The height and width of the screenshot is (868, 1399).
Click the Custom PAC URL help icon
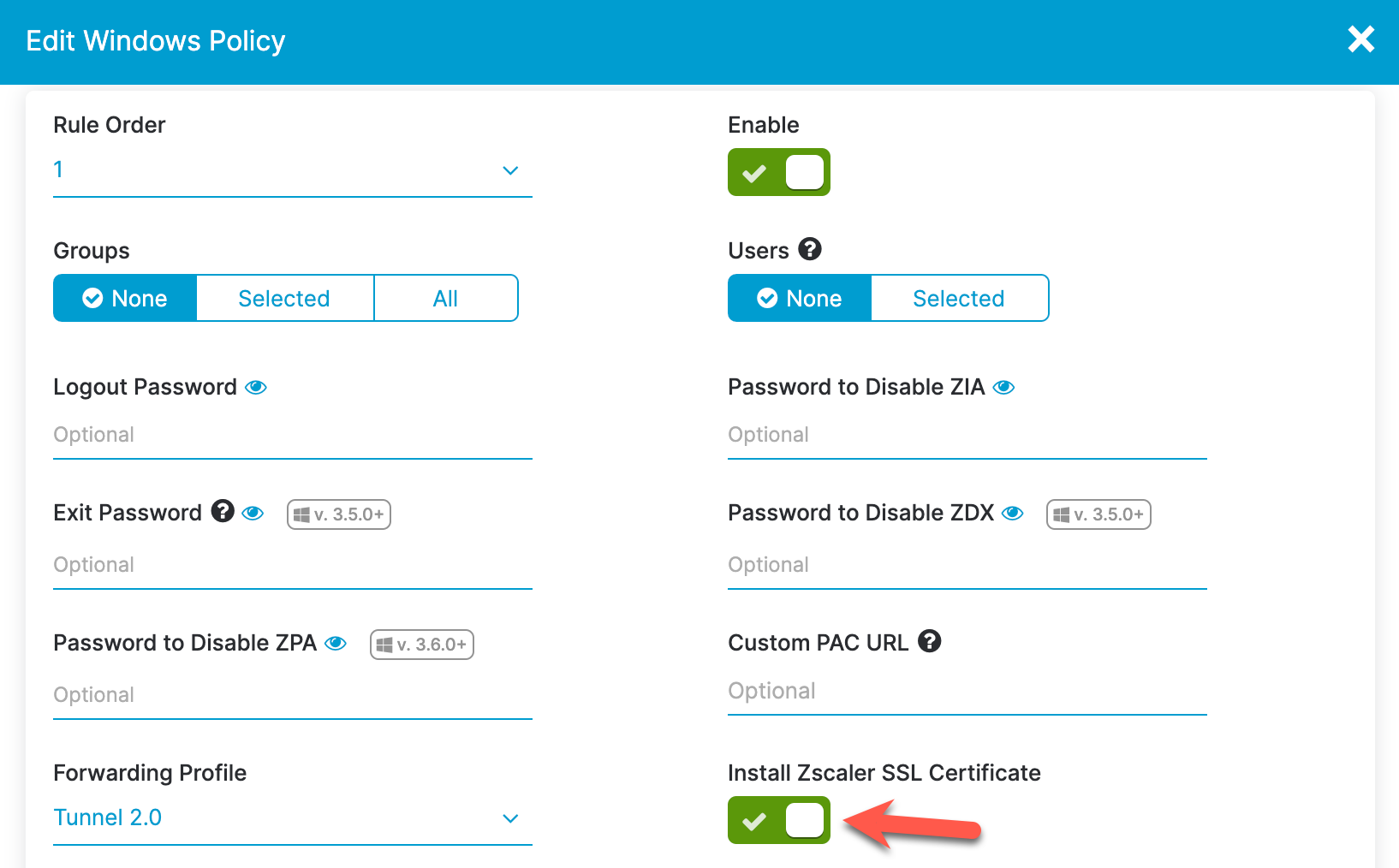(x=930, y=641)
